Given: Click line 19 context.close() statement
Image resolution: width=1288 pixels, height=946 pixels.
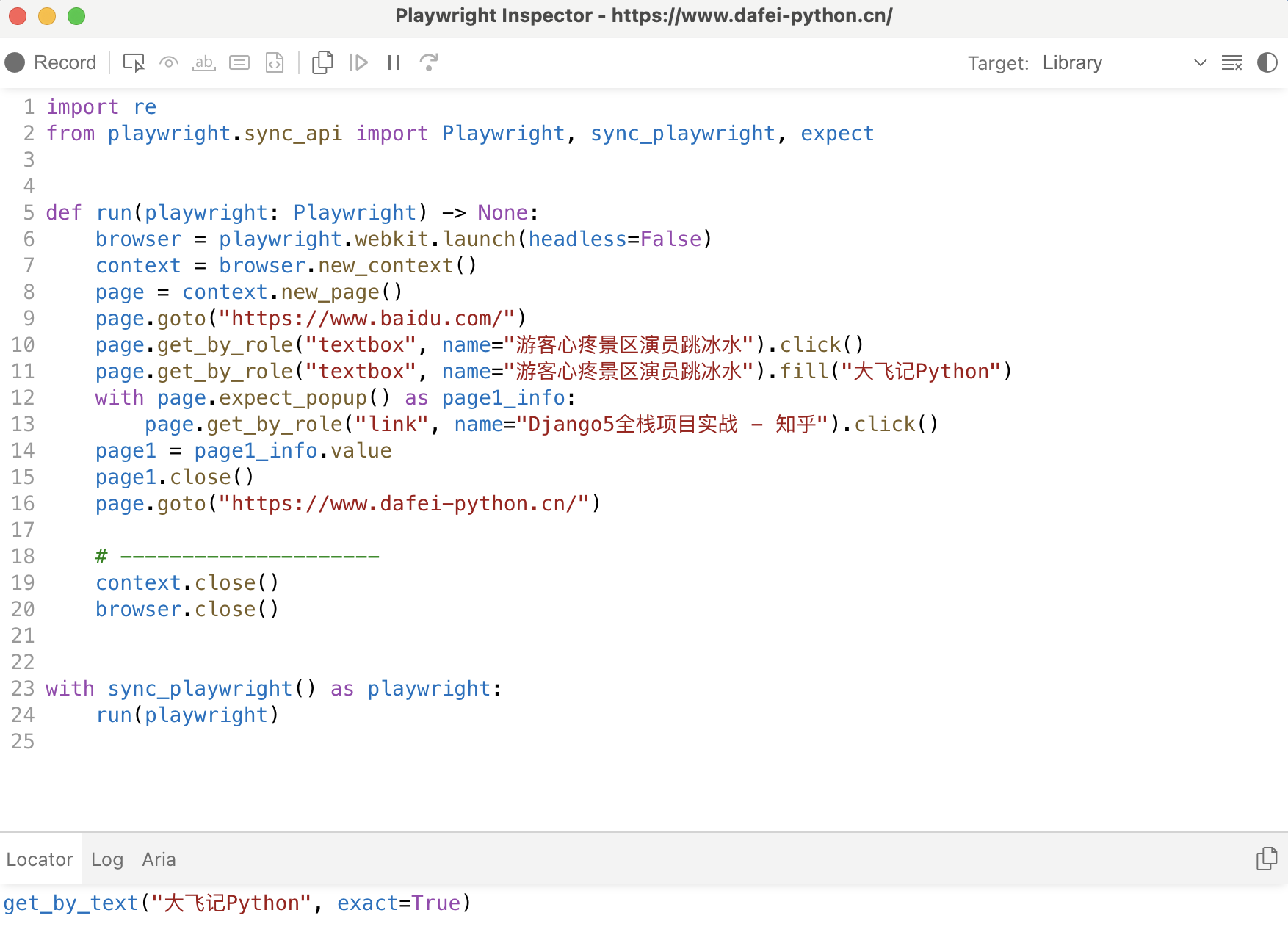Looking at the screenshot, I should coord(187,582).
